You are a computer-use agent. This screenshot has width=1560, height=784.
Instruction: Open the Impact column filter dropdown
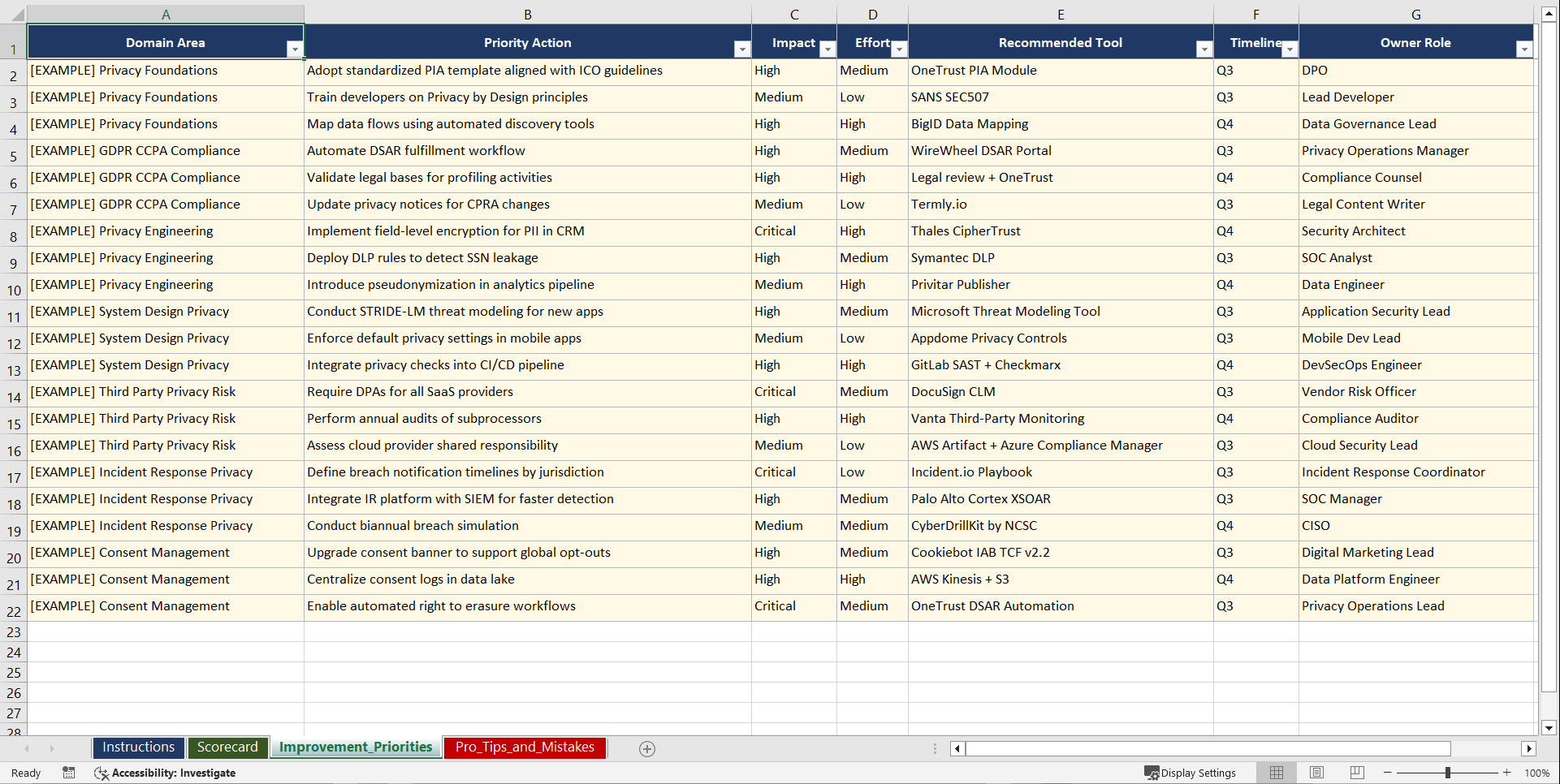coord(828,49)
